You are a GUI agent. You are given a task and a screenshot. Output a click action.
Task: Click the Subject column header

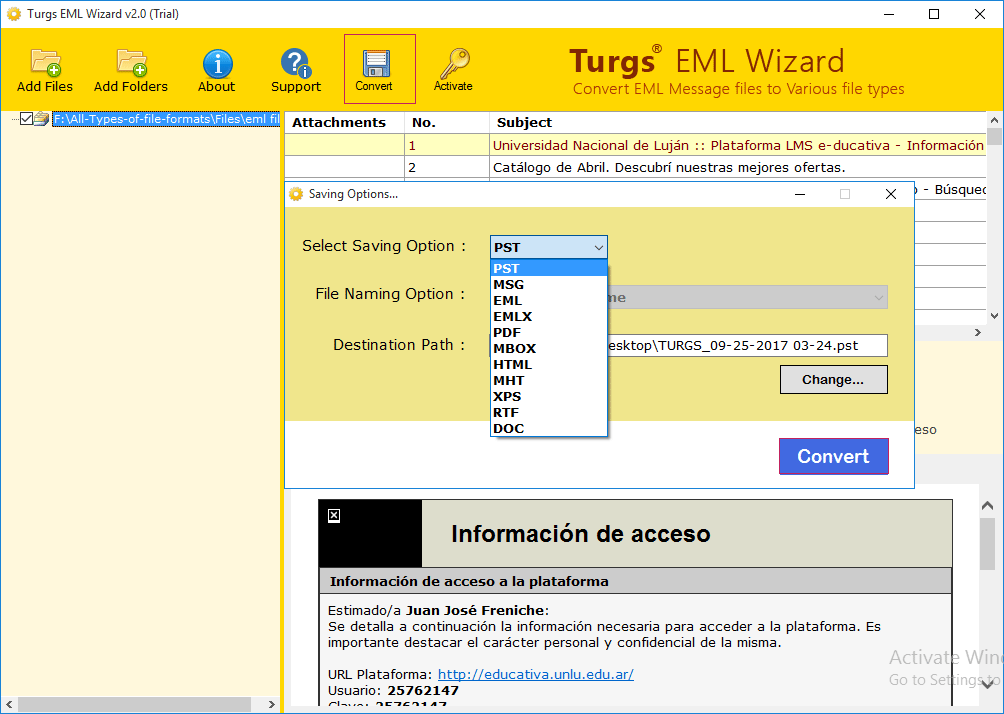[738, 122]
